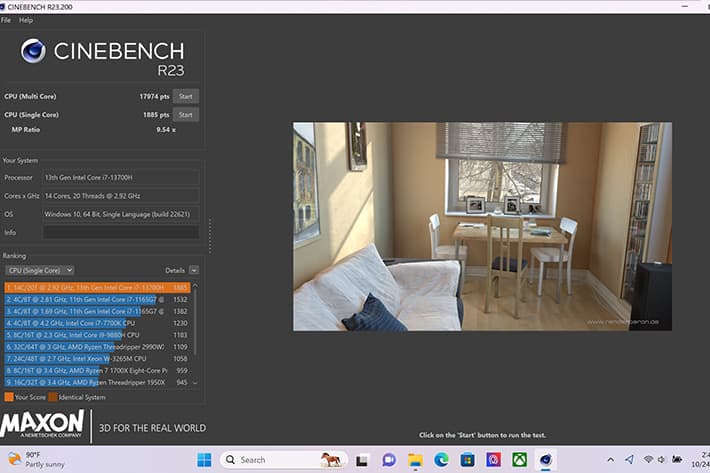
Task: Open Task View from the taskbar
Action: [x=362, y=460]
